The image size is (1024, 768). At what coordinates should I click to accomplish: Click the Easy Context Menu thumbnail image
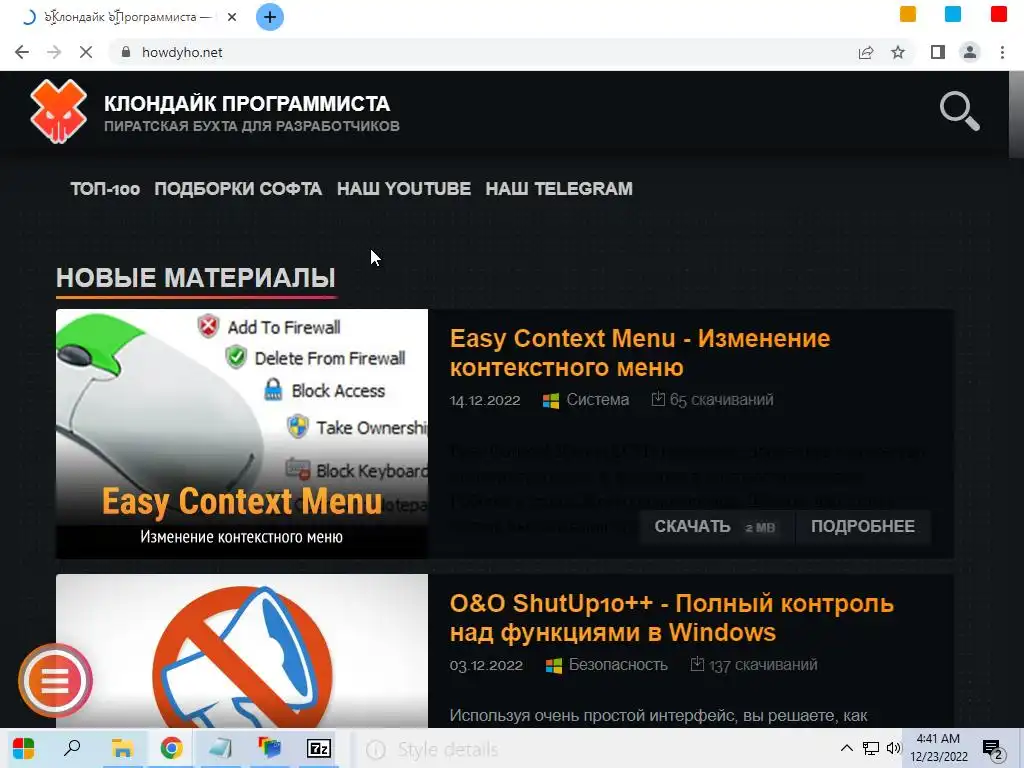[x=242, y=434]
